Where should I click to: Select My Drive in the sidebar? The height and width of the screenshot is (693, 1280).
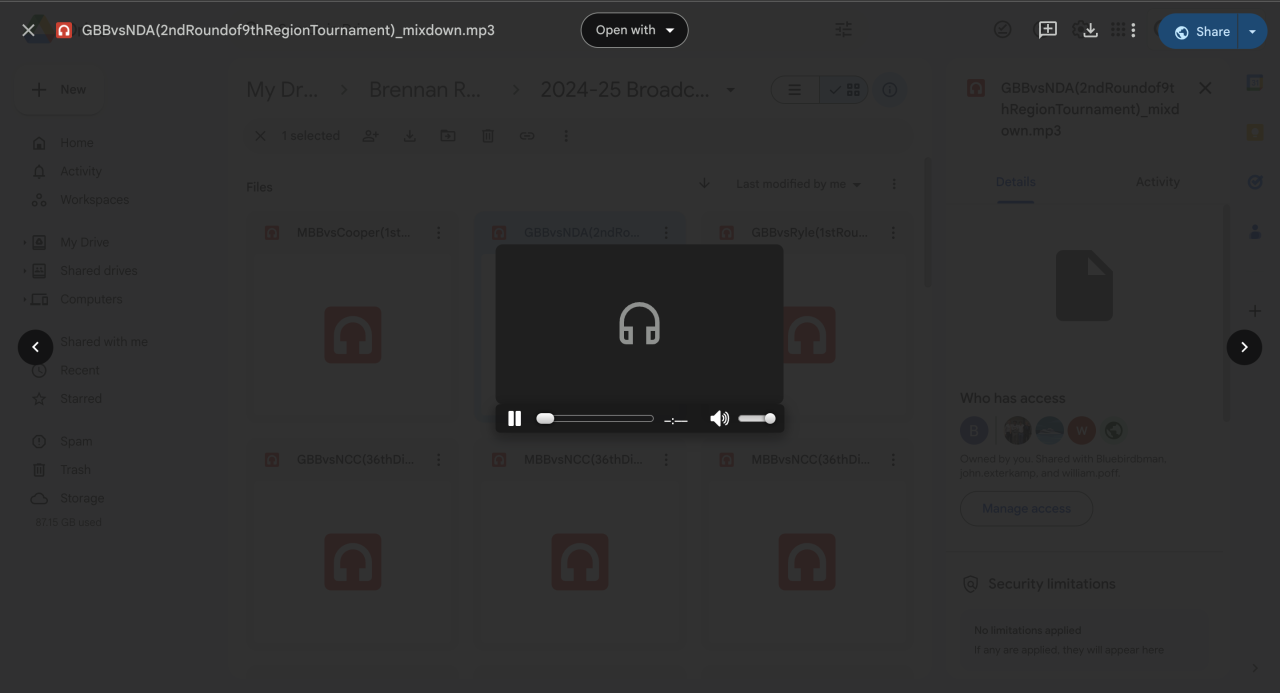click(x=85, y=242)
